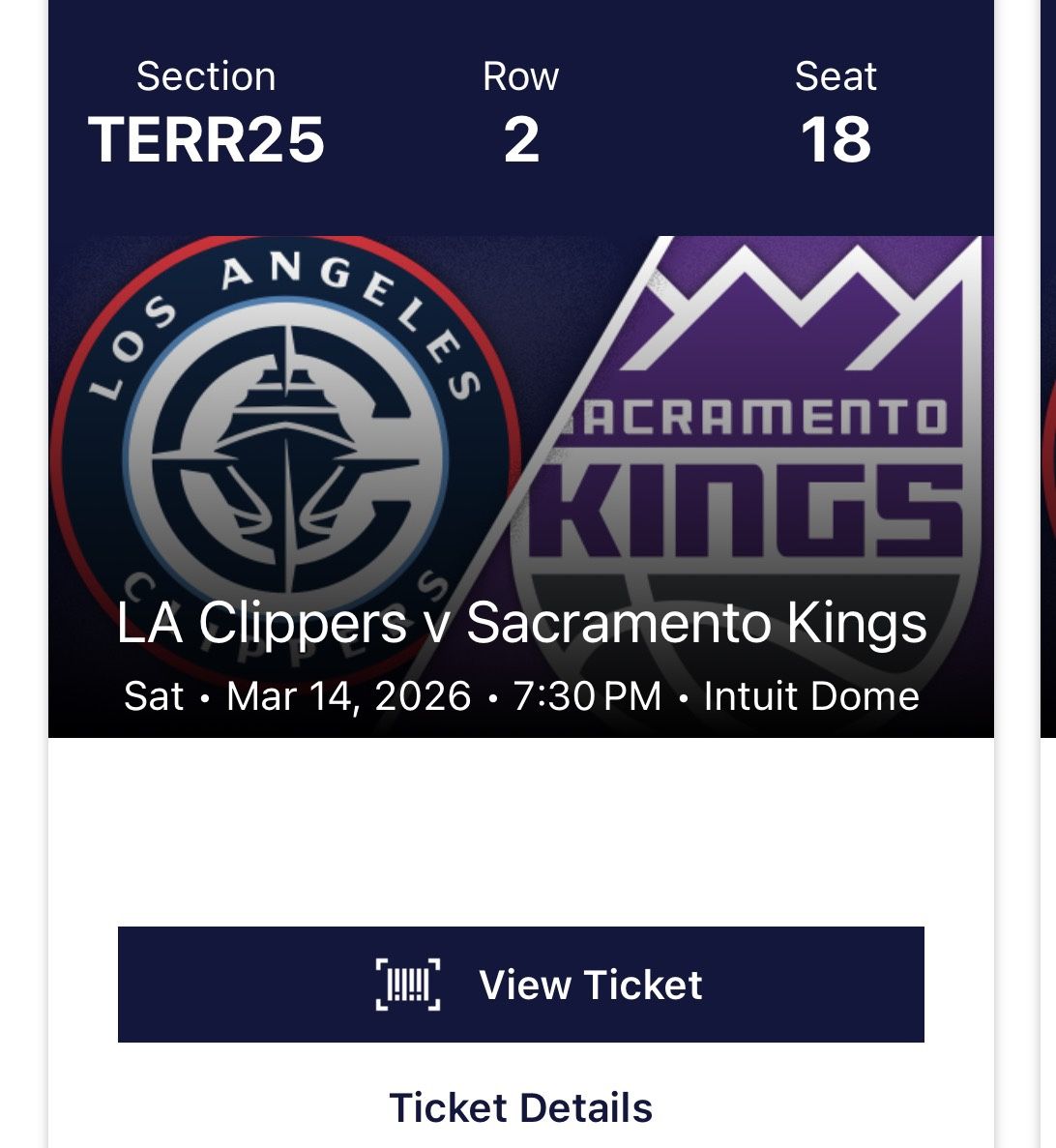This screenshot has width=1056, height=1148.
Task: Tap the SACRAMENTO wordmark banner
Action: 754,418
